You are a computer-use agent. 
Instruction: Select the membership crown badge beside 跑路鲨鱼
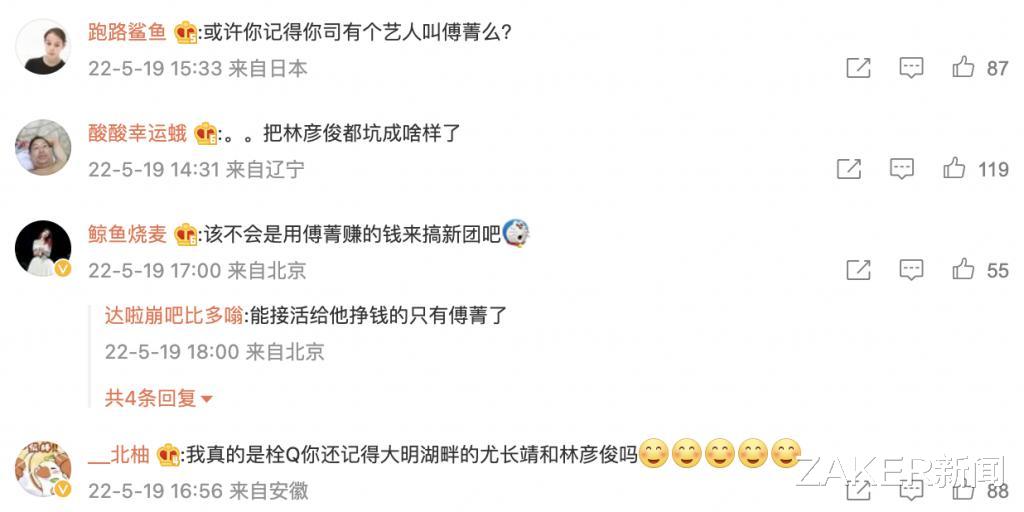point(186,33)
